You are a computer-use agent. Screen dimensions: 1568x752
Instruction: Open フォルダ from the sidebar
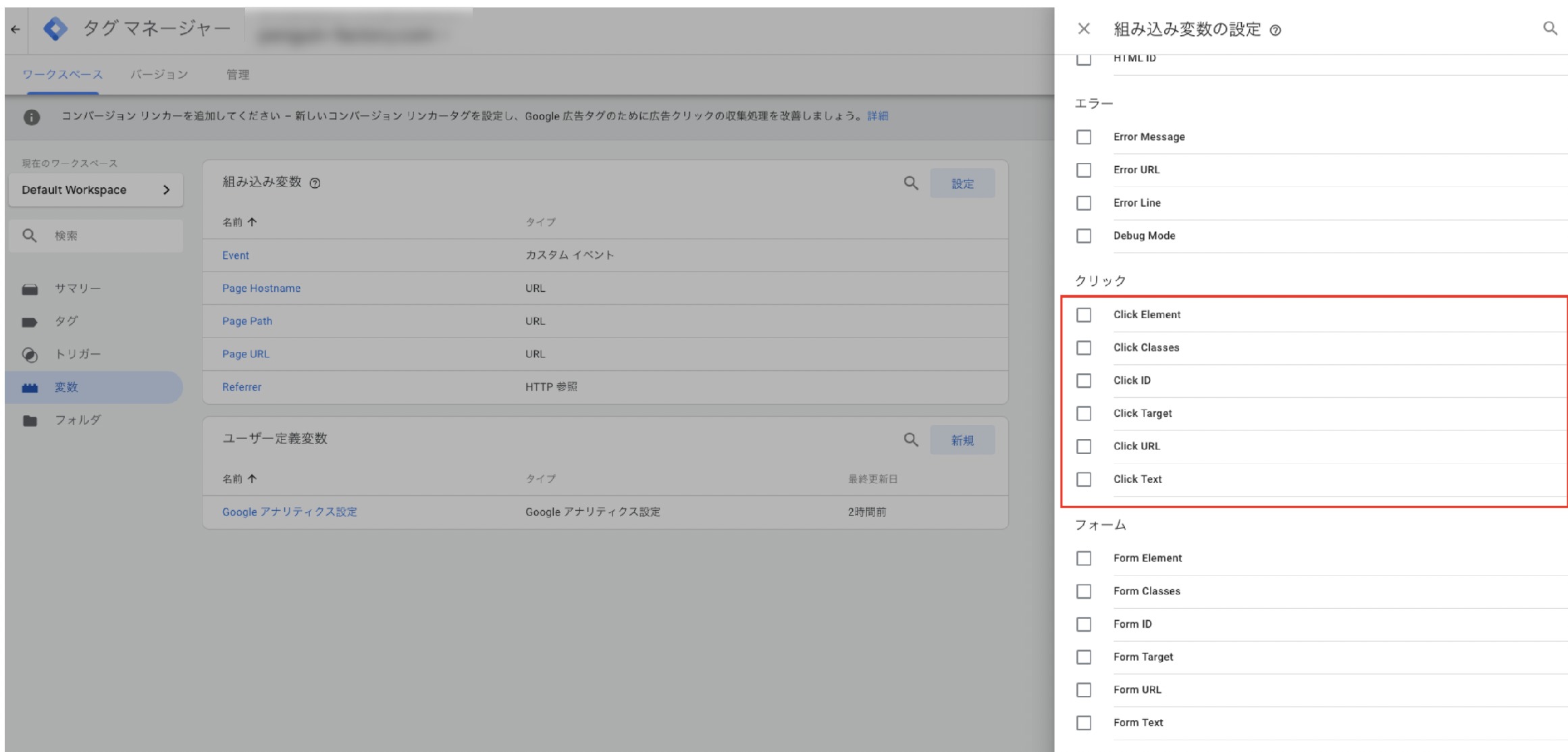tap(78, 420)
